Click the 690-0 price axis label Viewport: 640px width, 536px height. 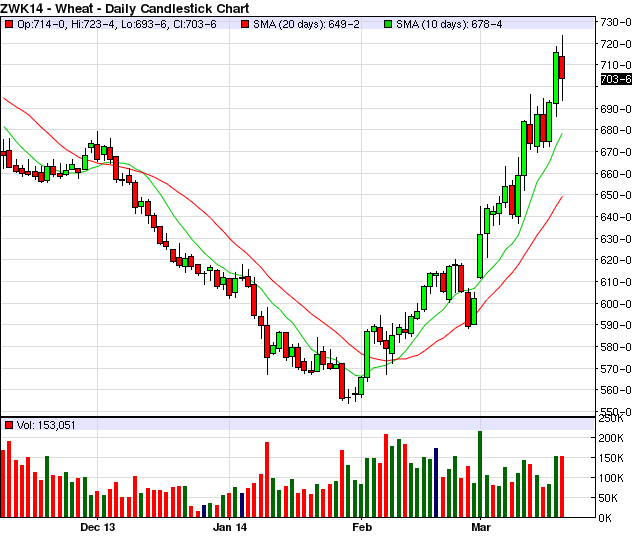(616, 109)
